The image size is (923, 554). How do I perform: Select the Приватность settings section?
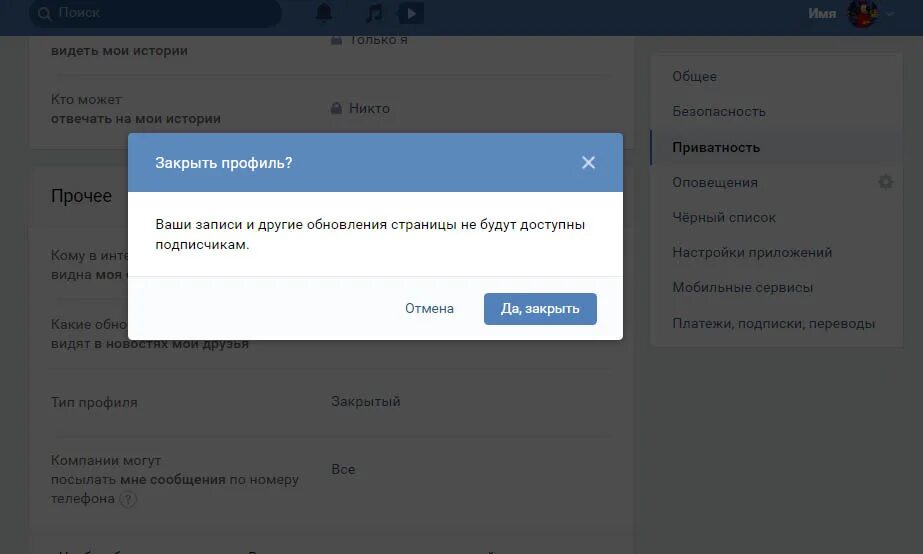point(716,147)
